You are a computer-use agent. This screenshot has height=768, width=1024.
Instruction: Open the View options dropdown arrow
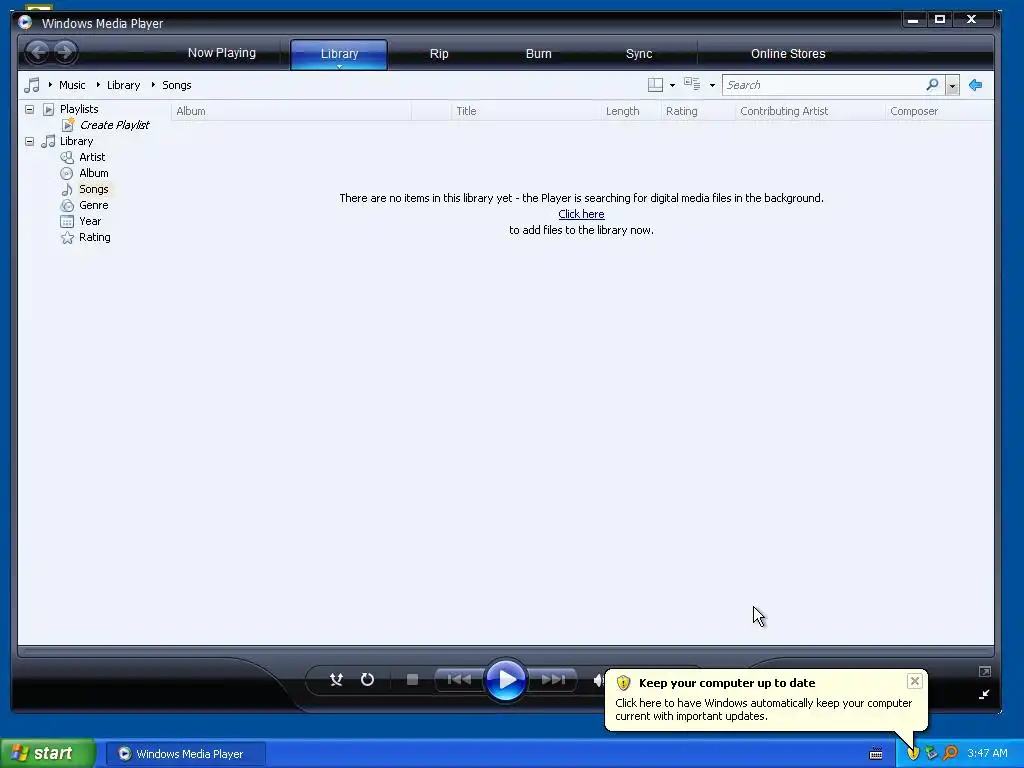click(712, 86)
